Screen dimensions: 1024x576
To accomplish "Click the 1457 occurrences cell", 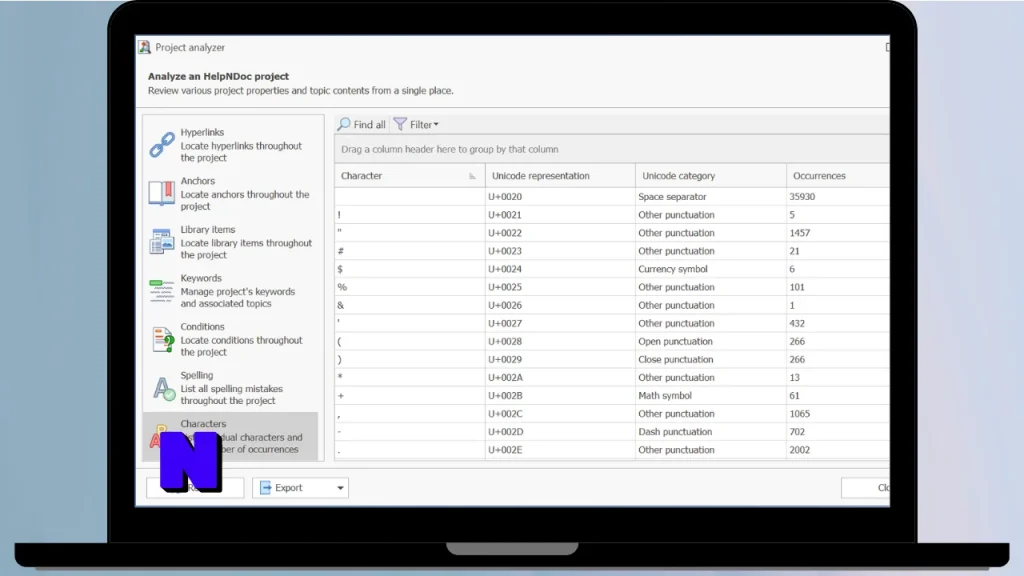I will click(x=838, y=232).
